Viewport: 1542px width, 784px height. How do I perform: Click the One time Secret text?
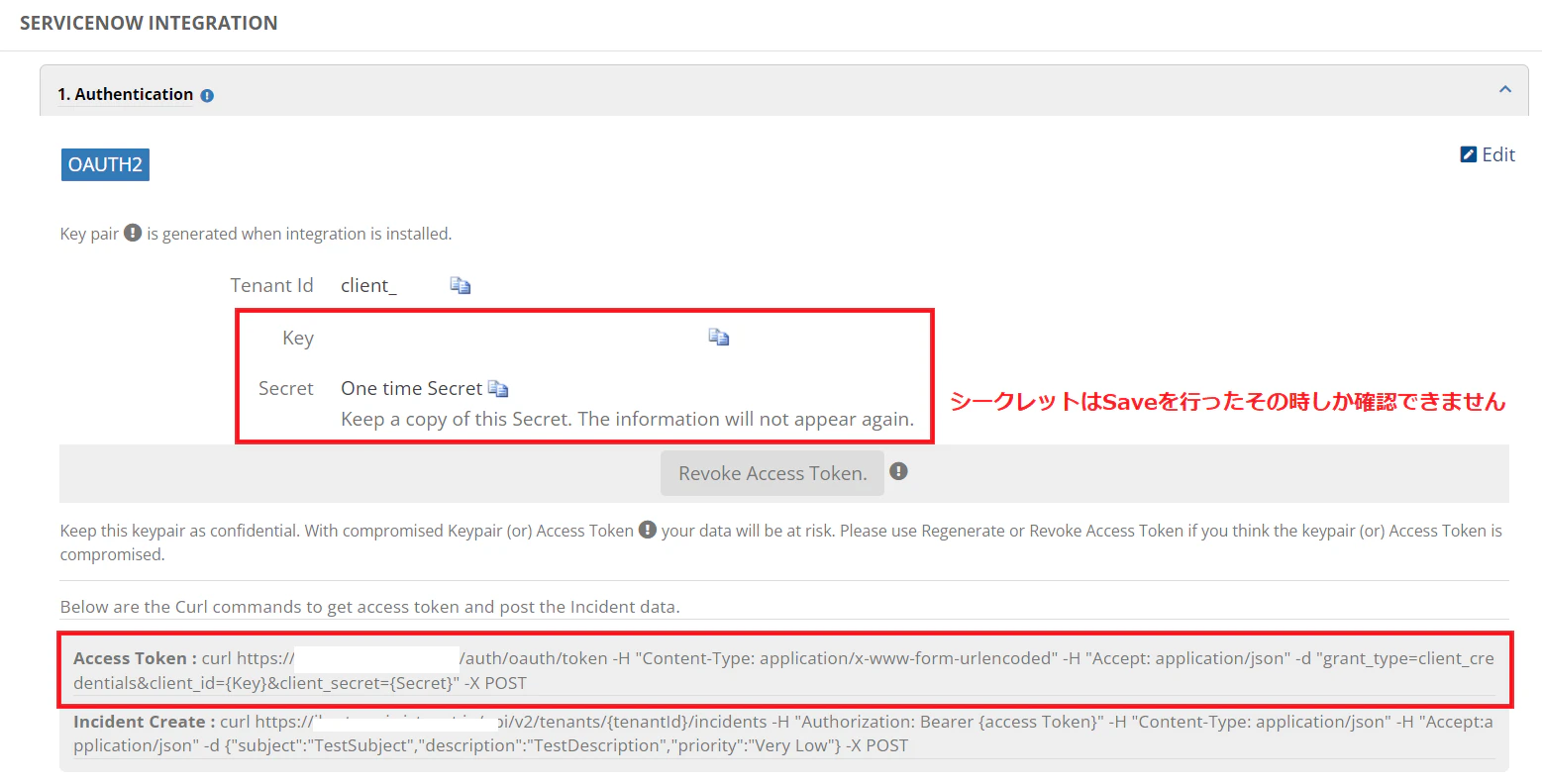point(412,388)
